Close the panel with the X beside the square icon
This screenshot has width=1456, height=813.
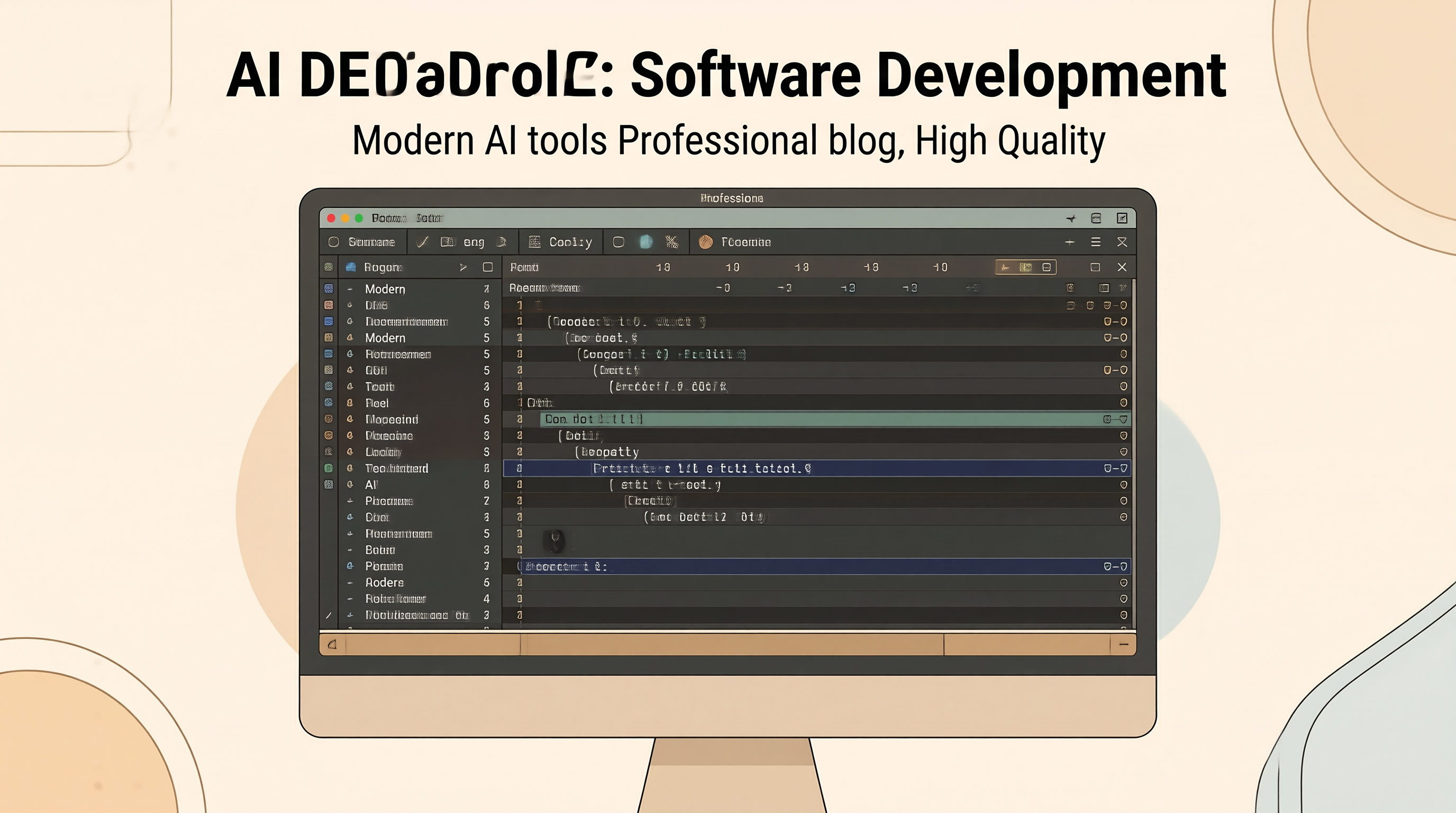[x=1122, y=267]
